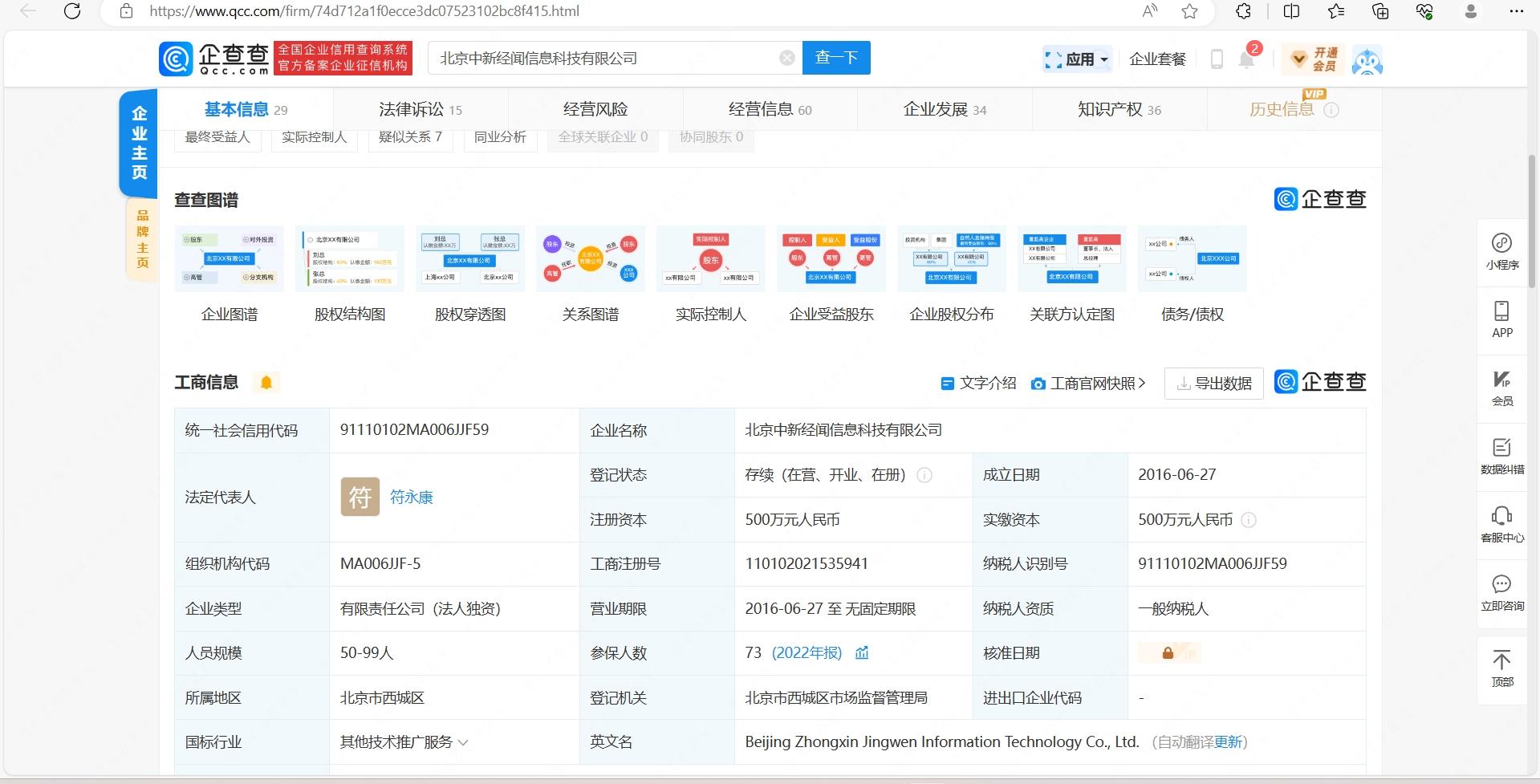Click the Qcc.com logo
The width and height of the screenshot is (1540, 784).
pos(214,59)
